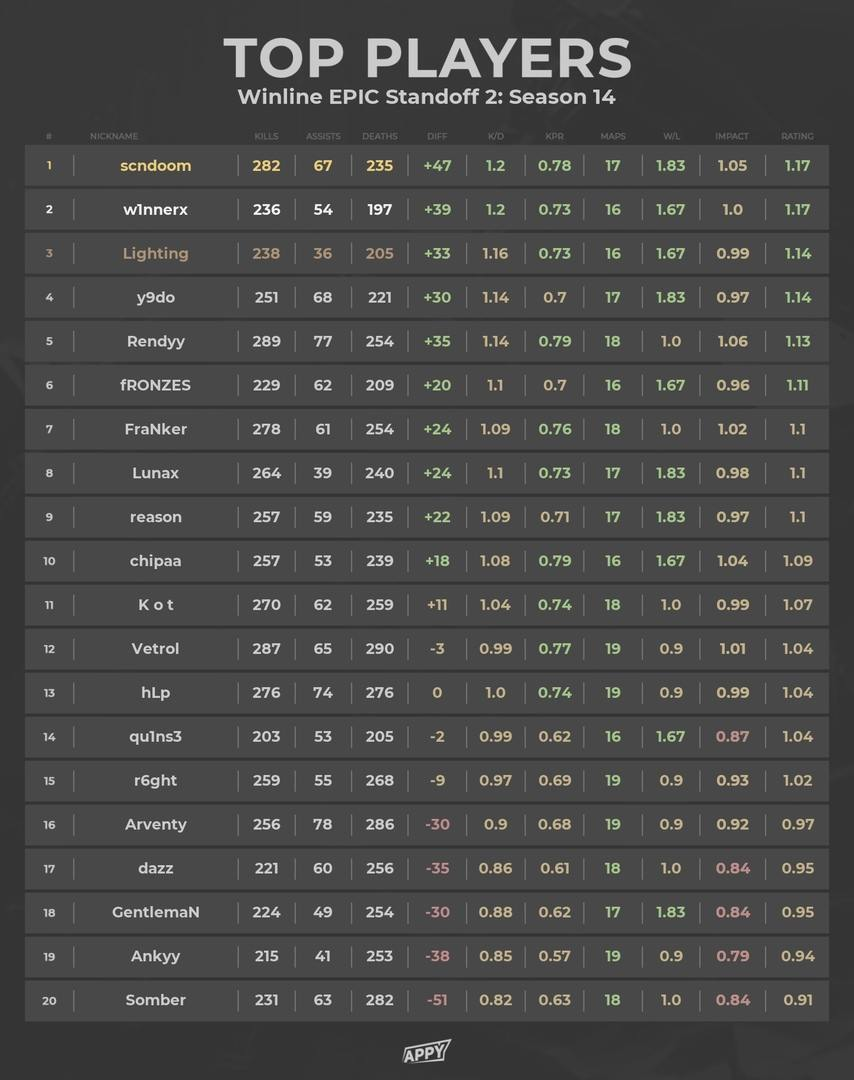
Task: Select the nickname reason
Action: coord(156,517)
